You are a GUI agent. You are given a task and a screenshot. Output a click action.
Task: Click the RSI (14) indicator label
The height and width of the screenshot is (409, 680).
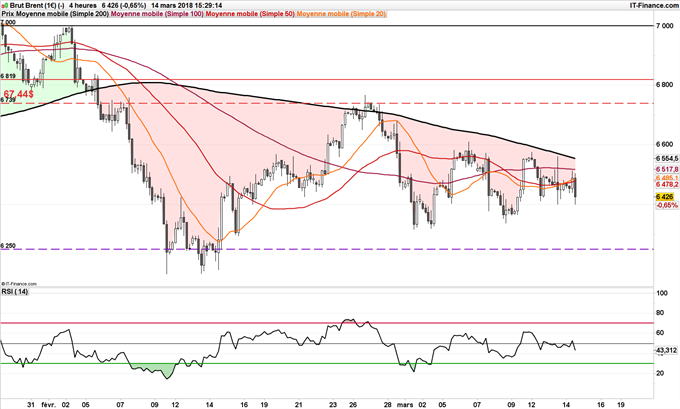tap(15, 291)
